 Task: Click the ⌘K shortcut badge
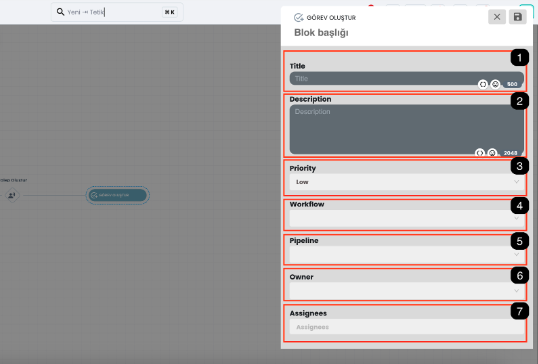pos(169,12)
